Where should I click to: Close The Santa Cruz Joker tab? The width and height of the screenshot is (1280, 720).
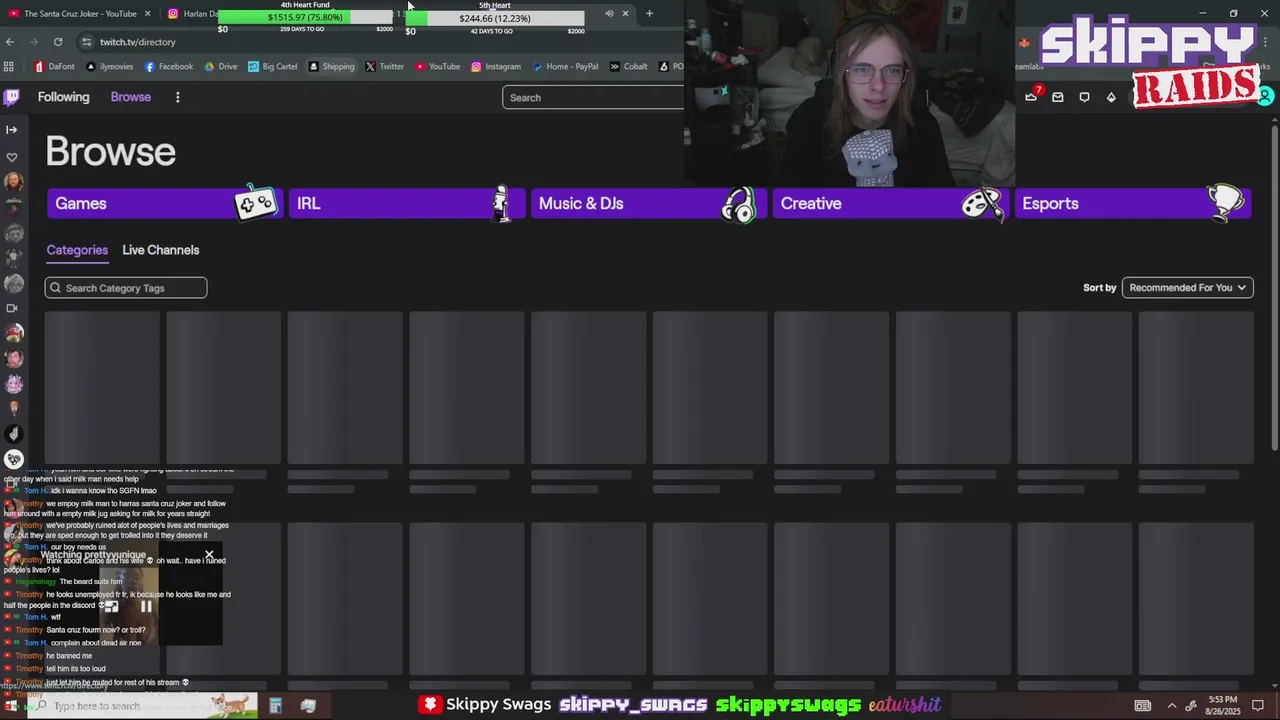click(x=147, y=13)
